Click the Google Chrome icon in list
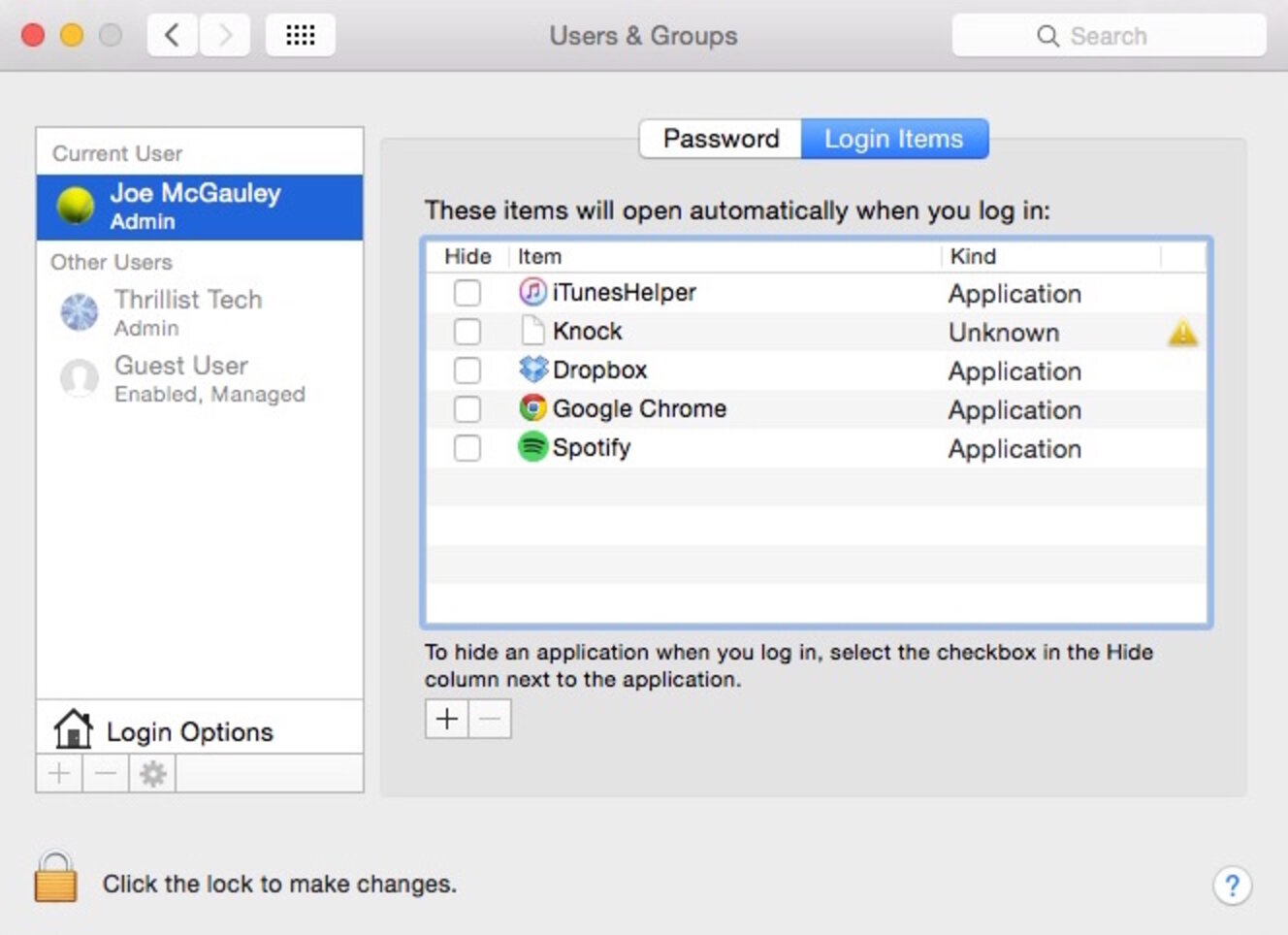This screenshot has width=1288, height=935. tap(532, 408)
